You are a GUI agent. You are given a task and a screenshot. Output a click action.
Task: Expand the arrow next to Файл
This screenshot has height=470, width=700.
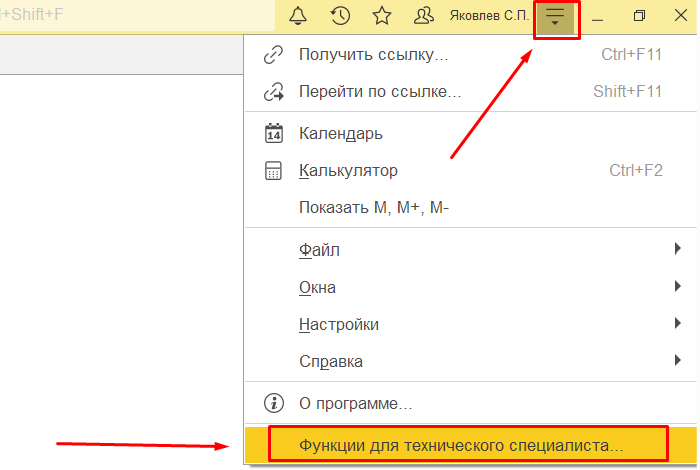(x=678, y=249)
